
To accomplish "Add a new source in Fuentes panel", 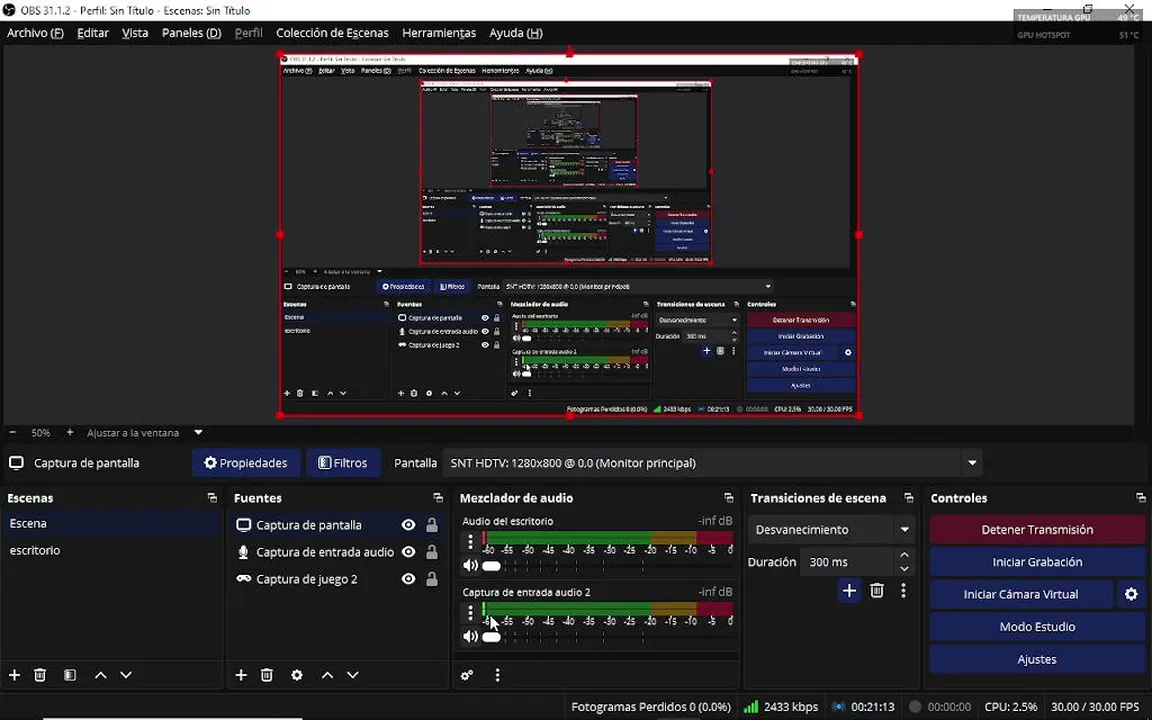I will tap(241, 674).
